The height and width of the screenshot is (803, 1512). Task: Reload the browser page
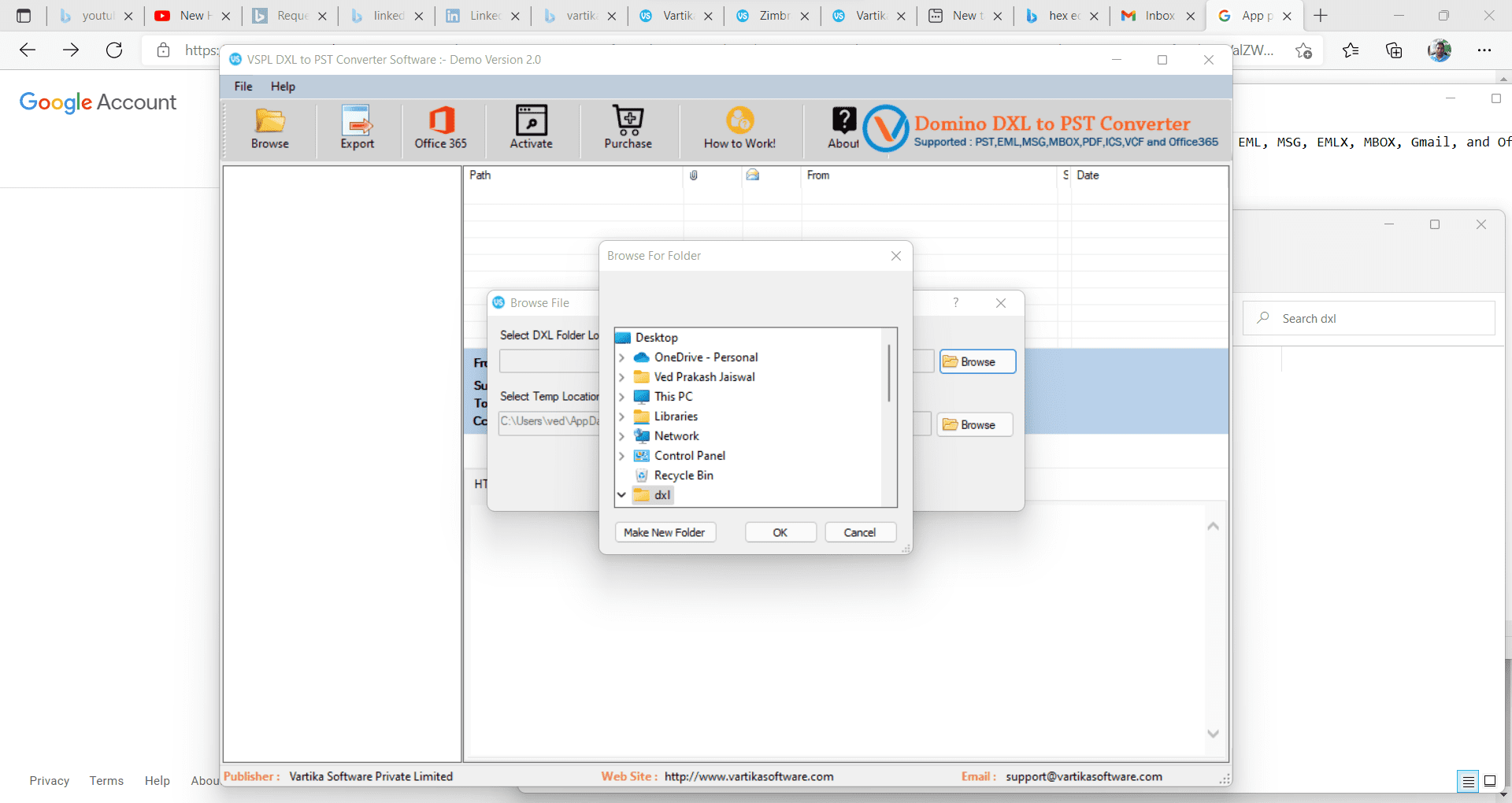[x=114, y=50]
